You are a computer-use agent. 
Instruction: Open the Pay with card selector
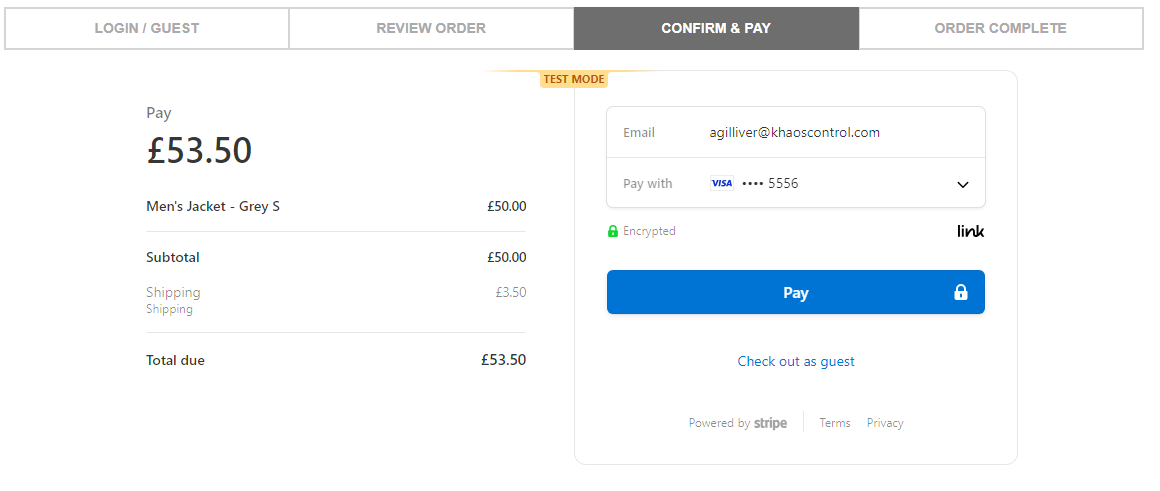(796, 183)
